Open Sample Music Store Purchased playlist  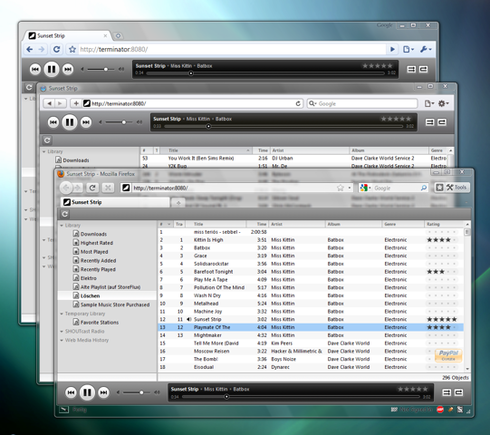tap(111, 305)
